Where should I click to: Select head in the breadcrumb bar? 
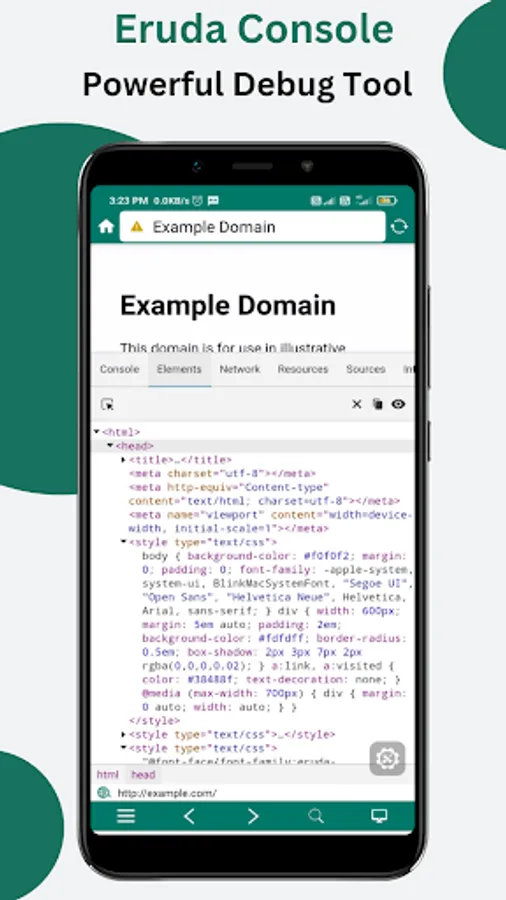[143, 775]
